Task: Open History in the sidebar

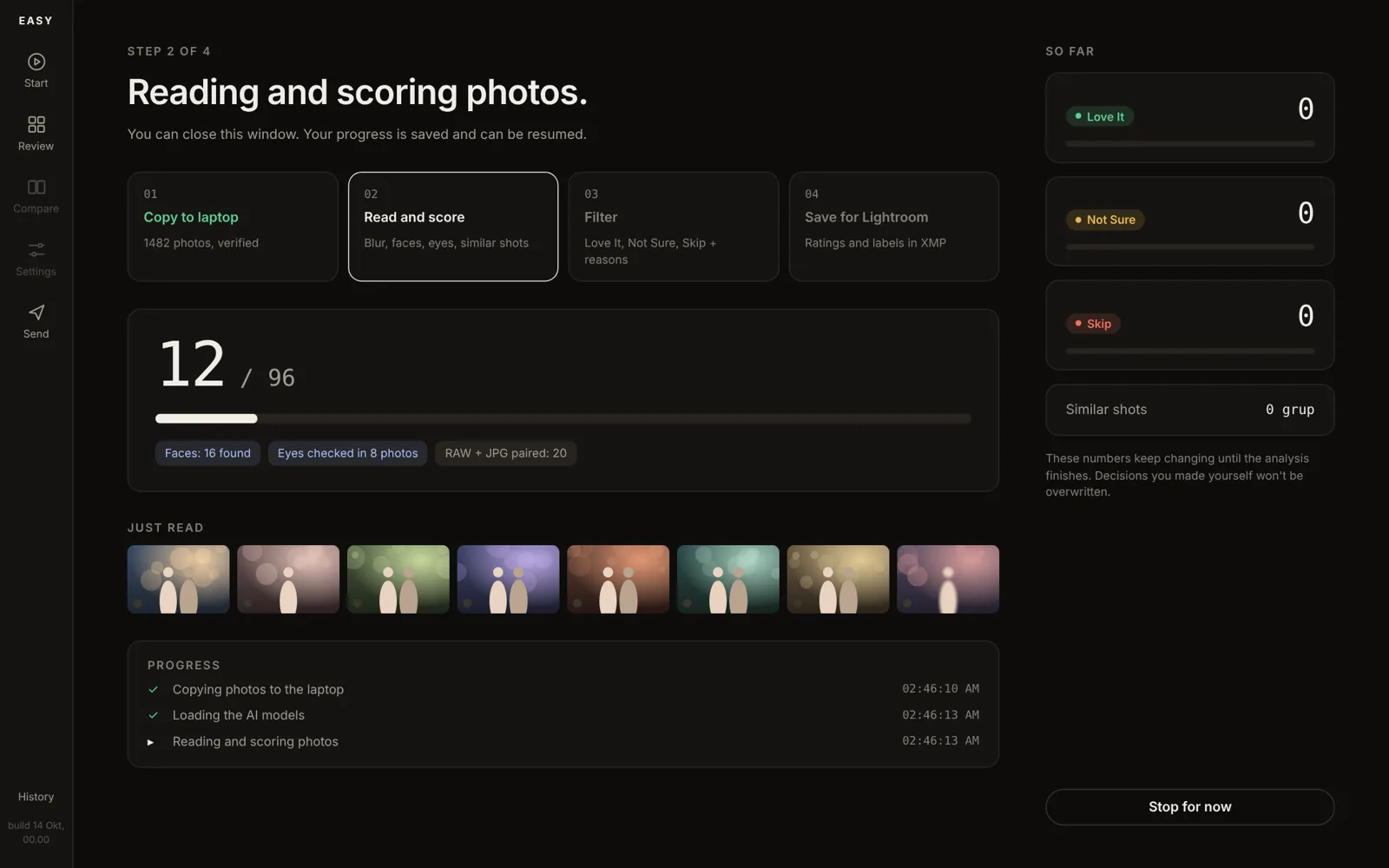Action: [x=36, y=797]
